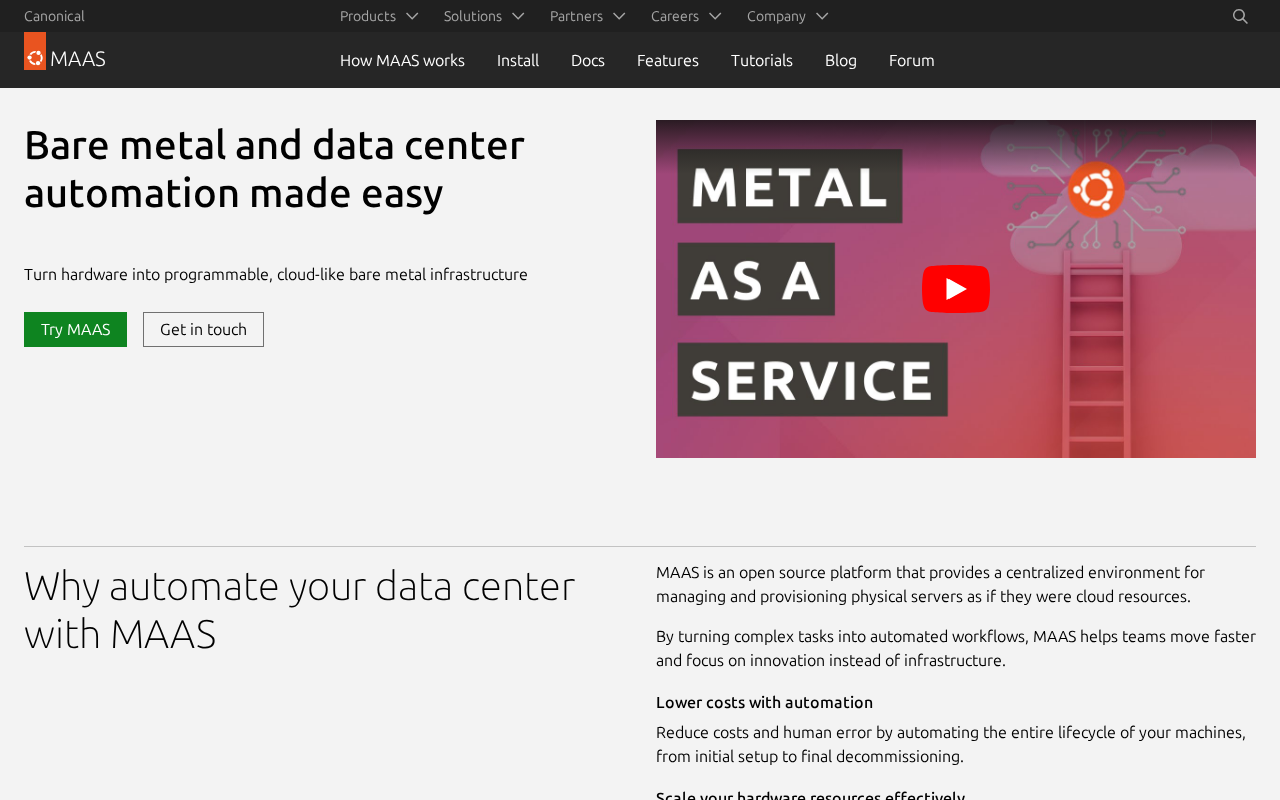Open the Solutions dropdown menu

click(x=484, y=16)
